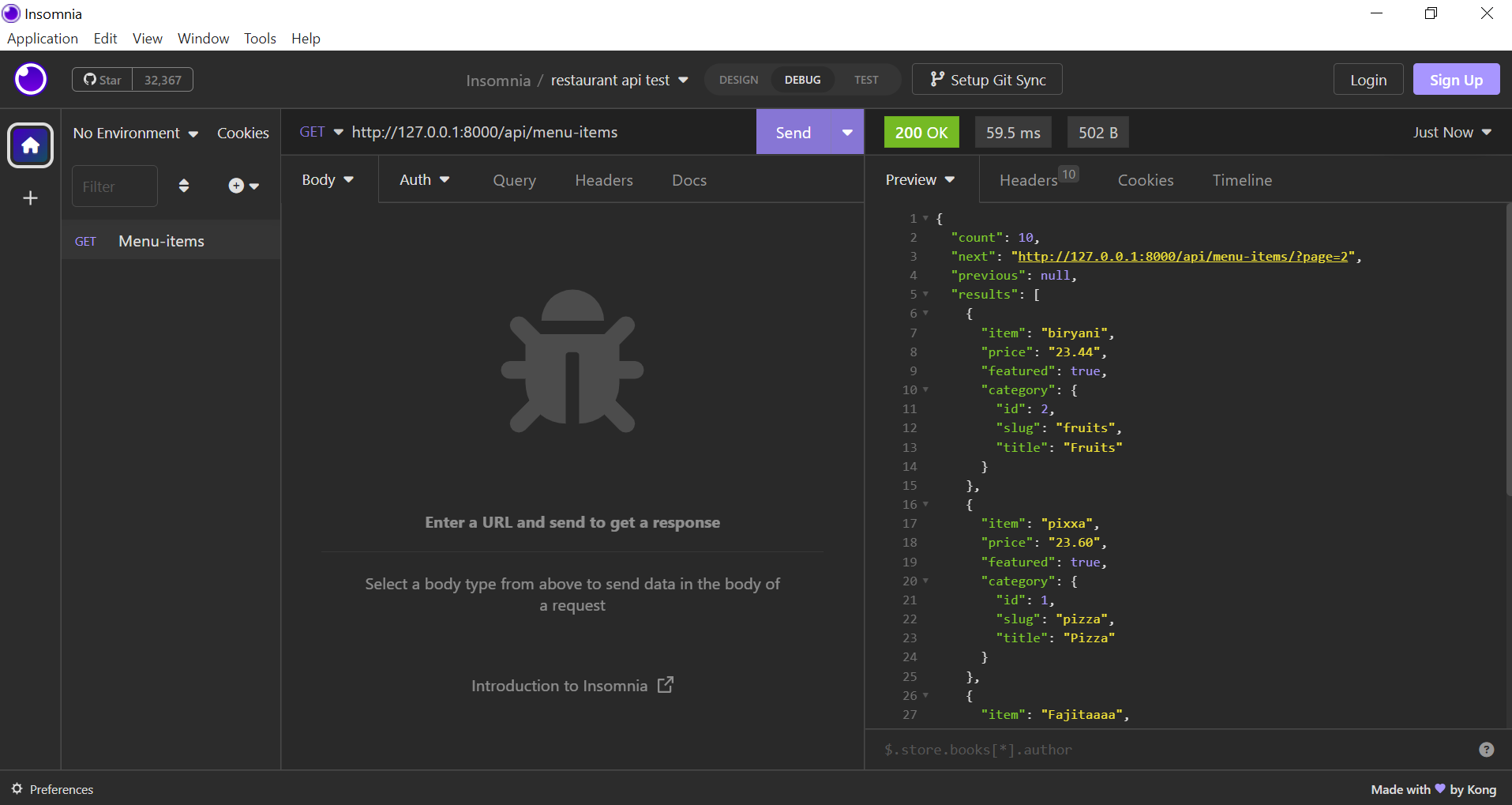The image size is (1512, 805).
Task: Switch to TEST activity
Action: point(866,80)
